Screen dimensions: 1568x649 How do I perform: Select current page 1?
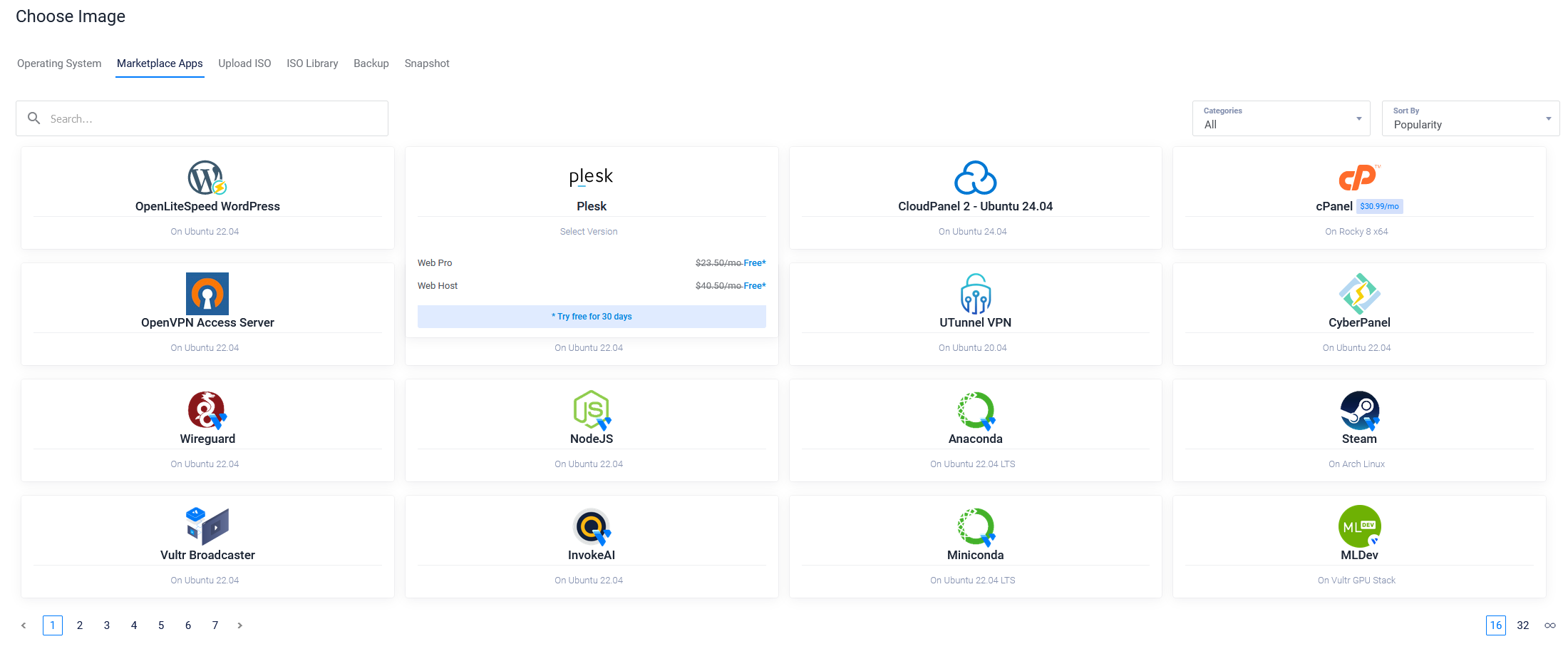pyautogui.click(x=53, y=625)
